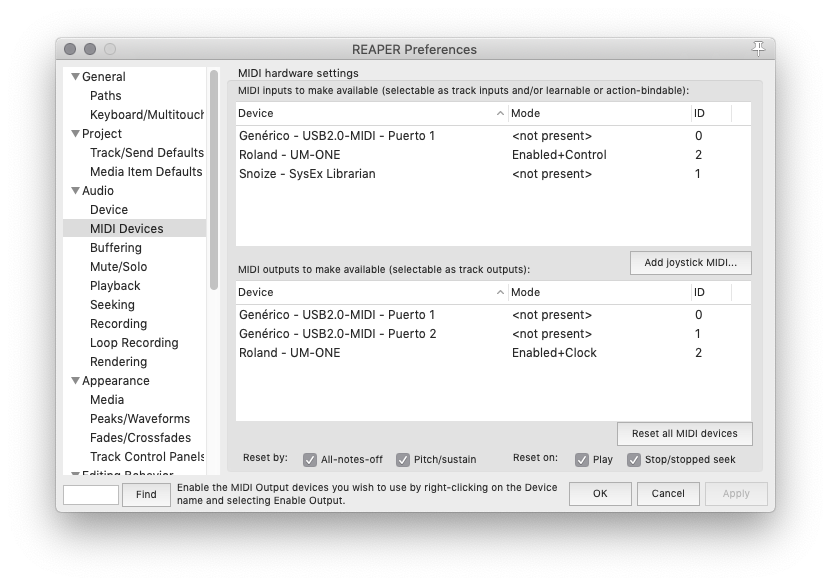
Task: Sort MIDI inputs by Device column
Action: pos(372,113)
